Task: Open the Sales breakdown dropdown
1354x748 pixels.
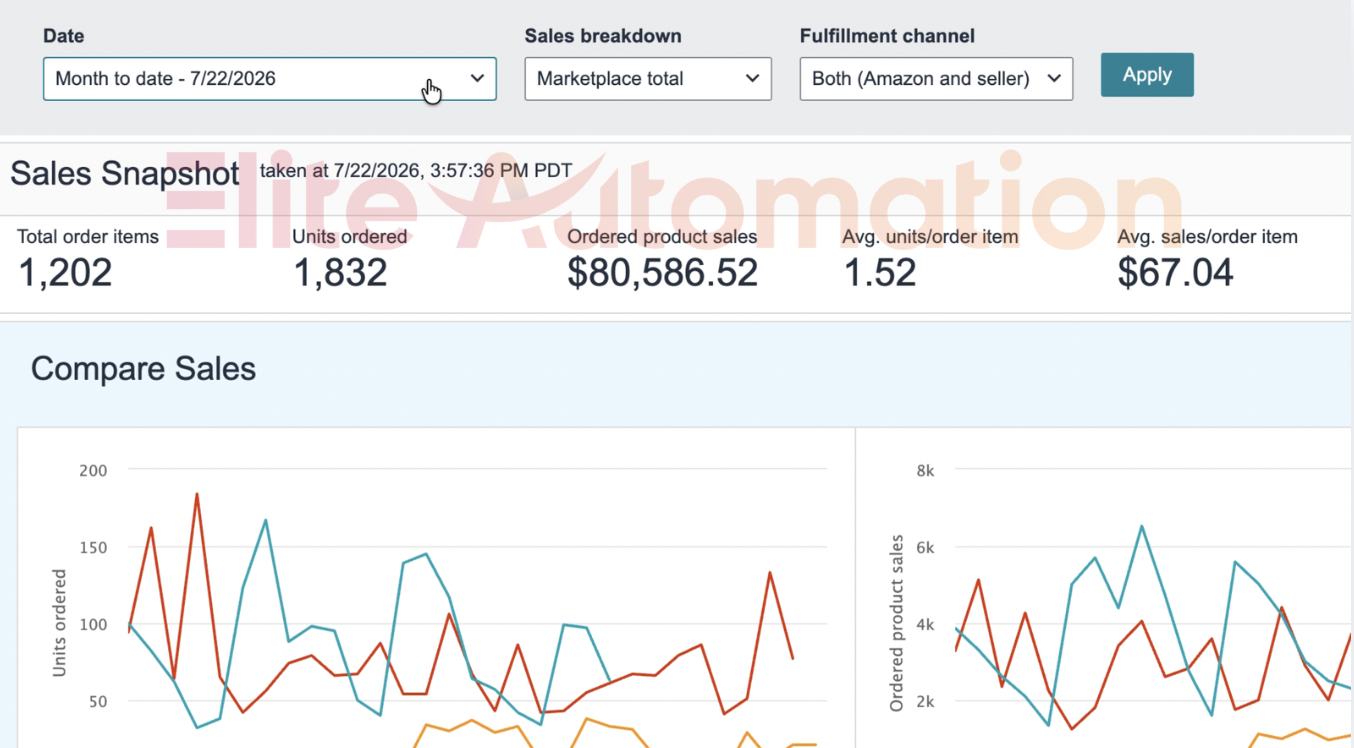Action: tap(648, 78)
